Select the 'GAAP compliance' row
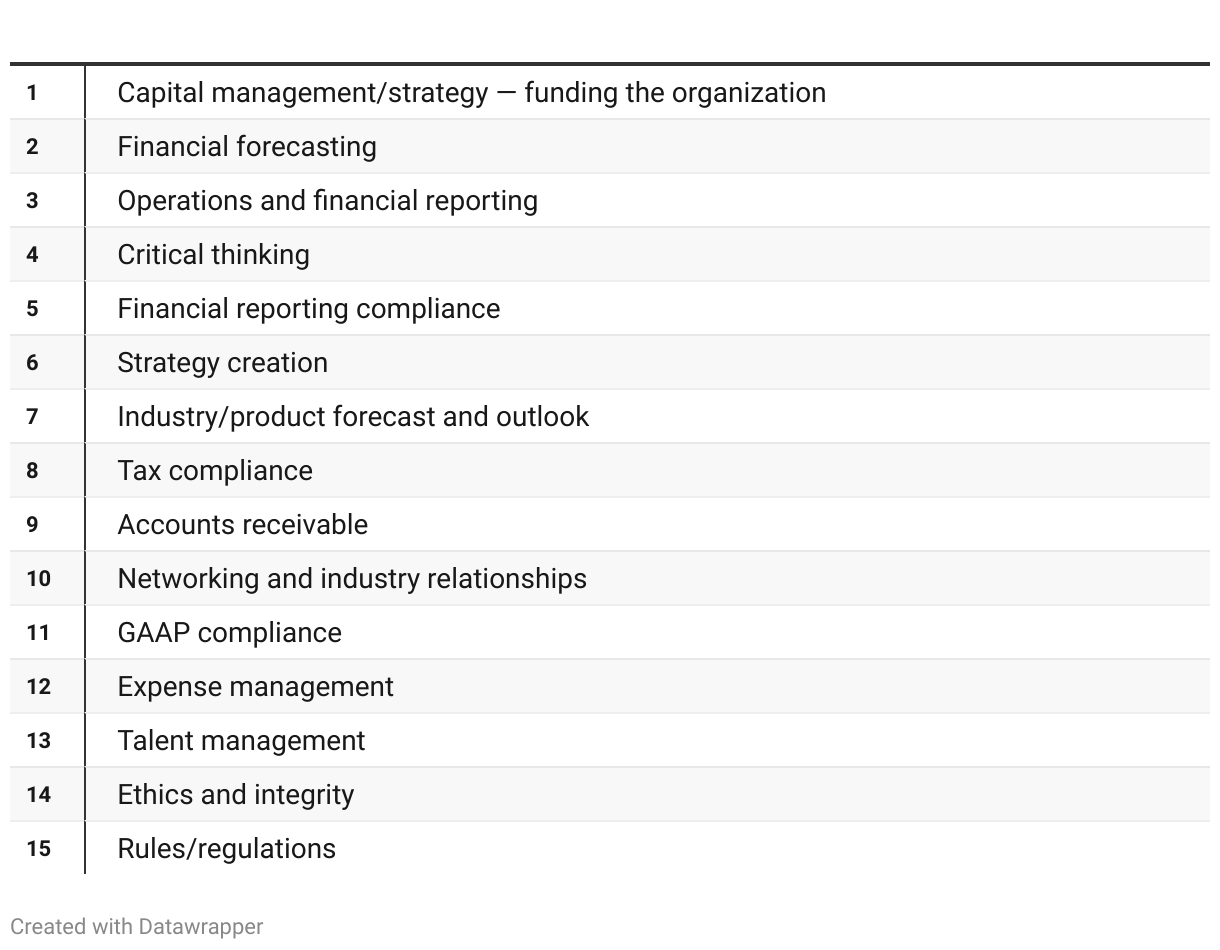Image resolution: width=1220 pixels, height=950 pixels. [610, 632]
